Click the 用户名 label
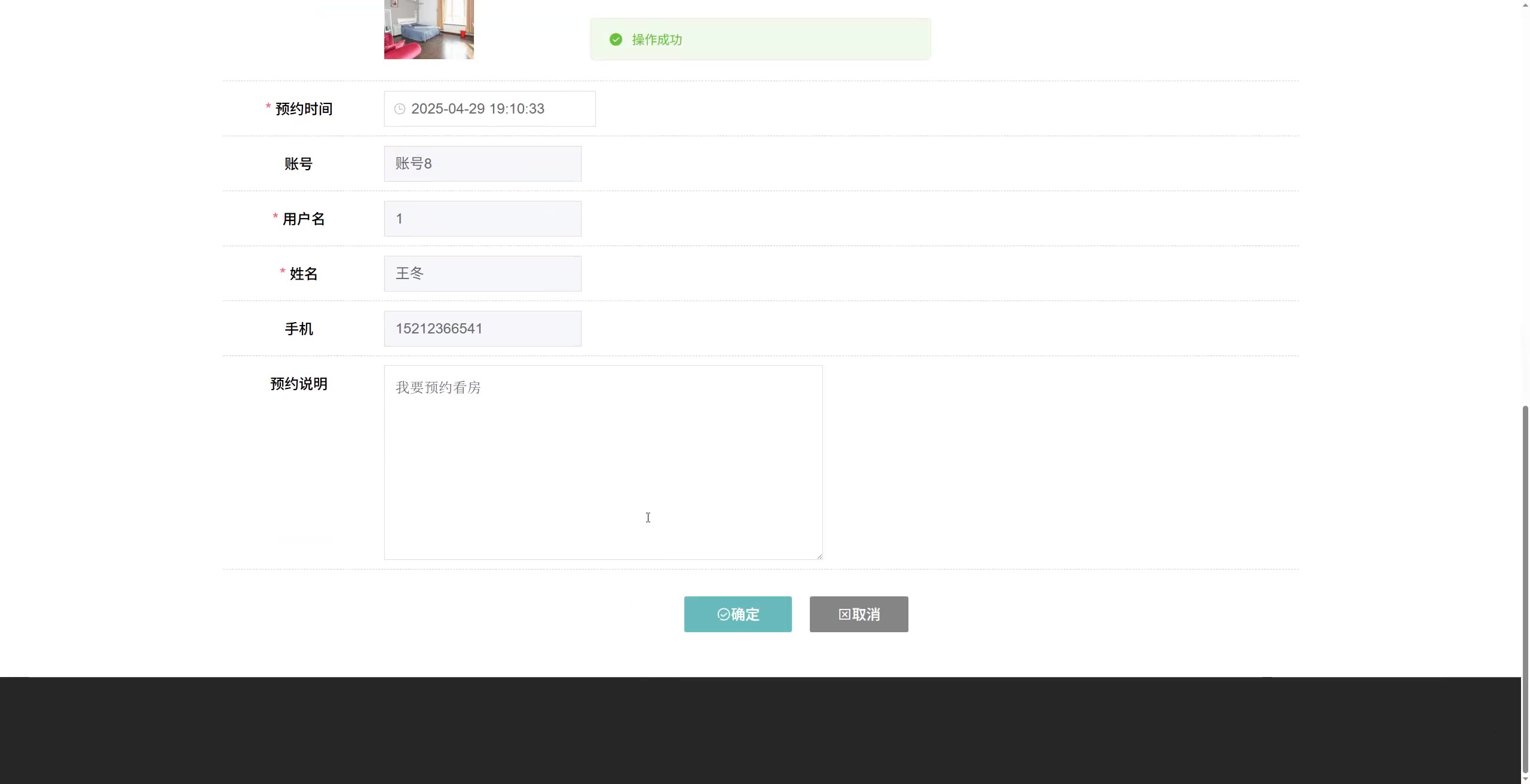 tap(304, 219)
